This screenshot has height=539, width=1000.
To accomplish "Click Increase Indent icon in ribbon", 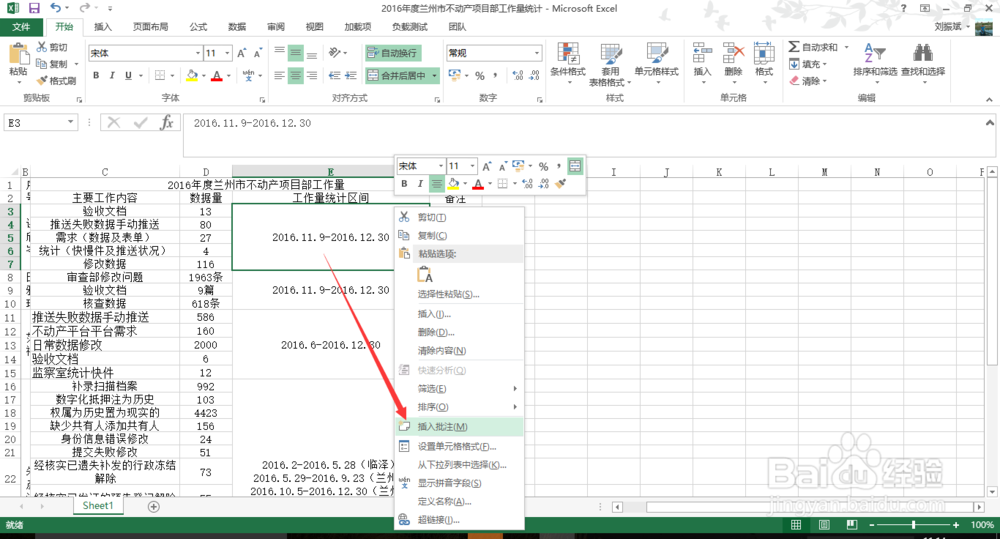I will coord(350,75).
